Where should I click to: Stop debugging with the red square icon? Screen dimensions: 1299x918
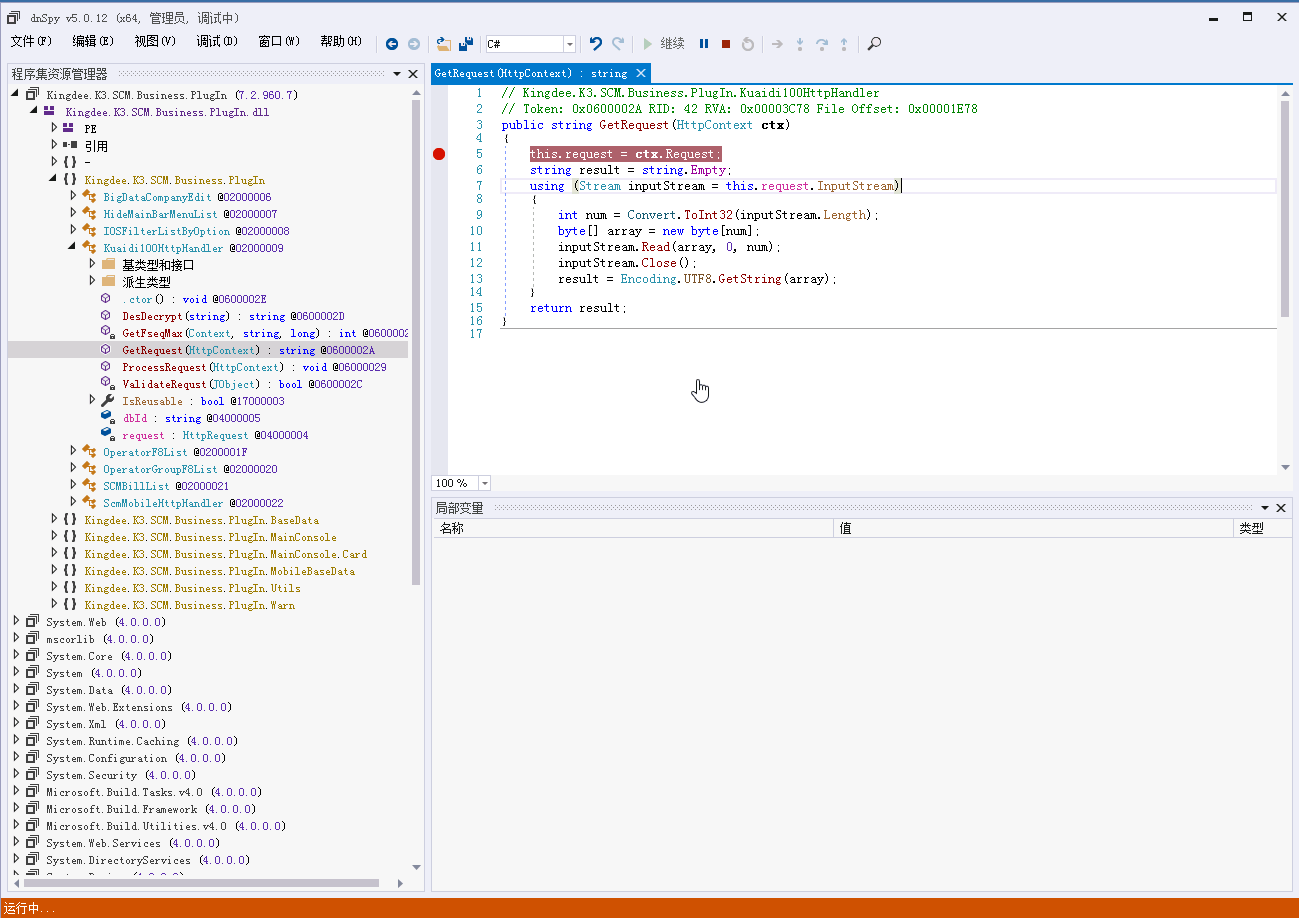pos(726,44)
